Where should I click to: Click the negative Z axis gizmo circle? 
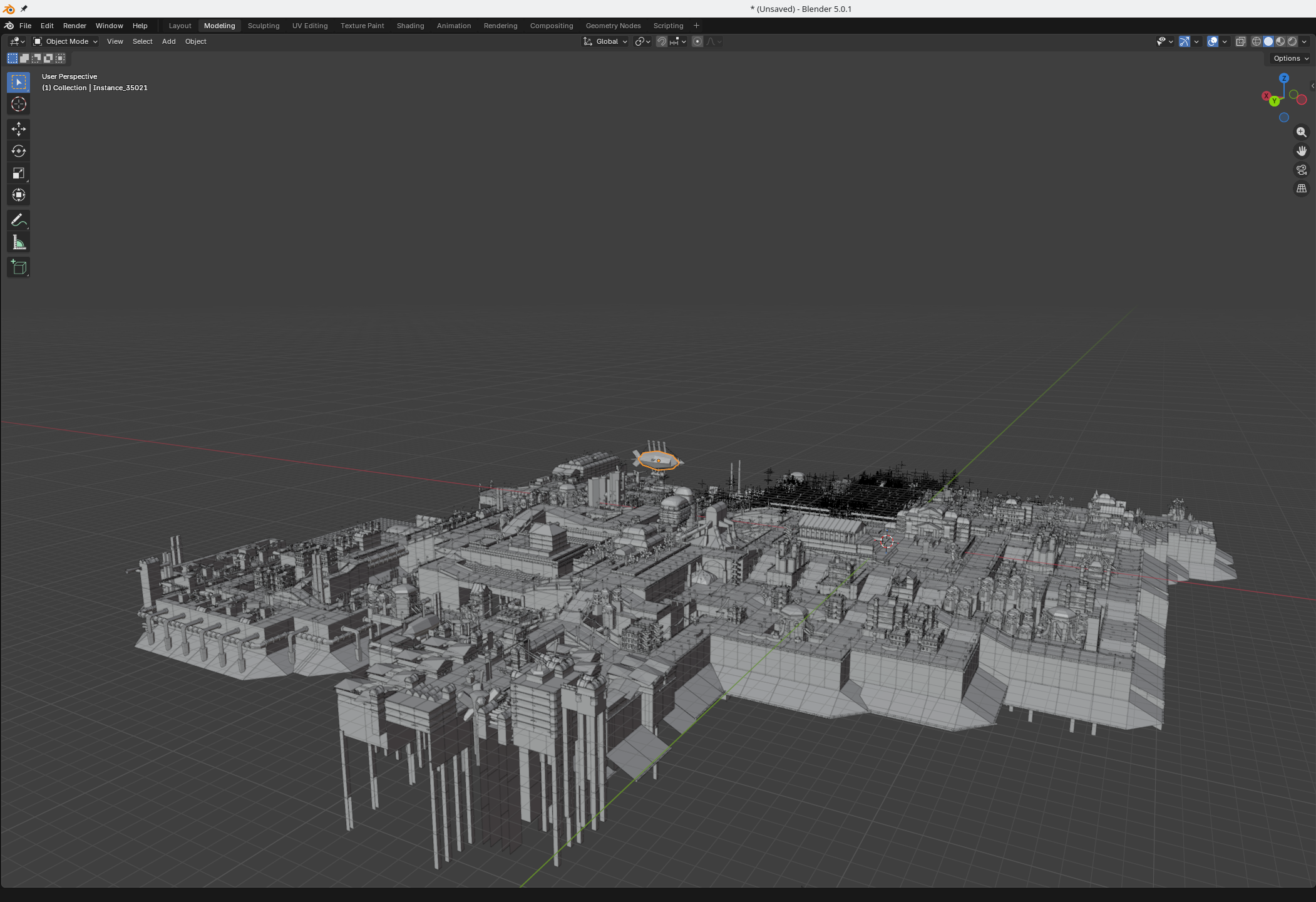pyautogui.click(x=1284, y=117)
